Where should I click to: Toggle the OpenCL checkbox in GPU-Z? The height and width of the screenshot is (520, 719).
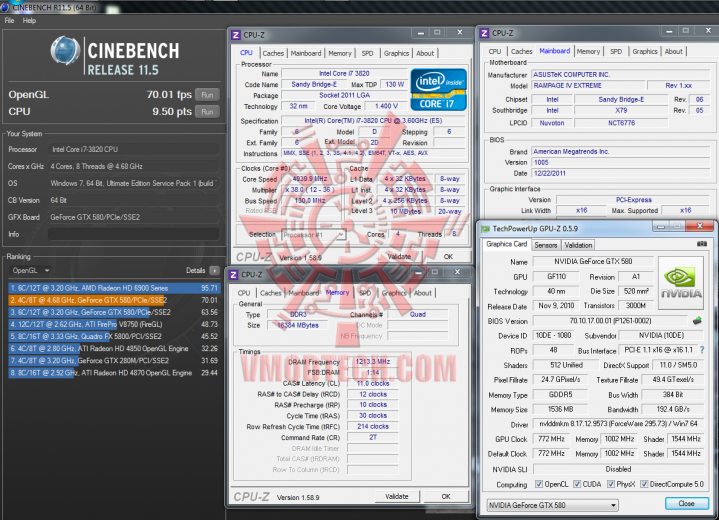(x=539, y=484)
